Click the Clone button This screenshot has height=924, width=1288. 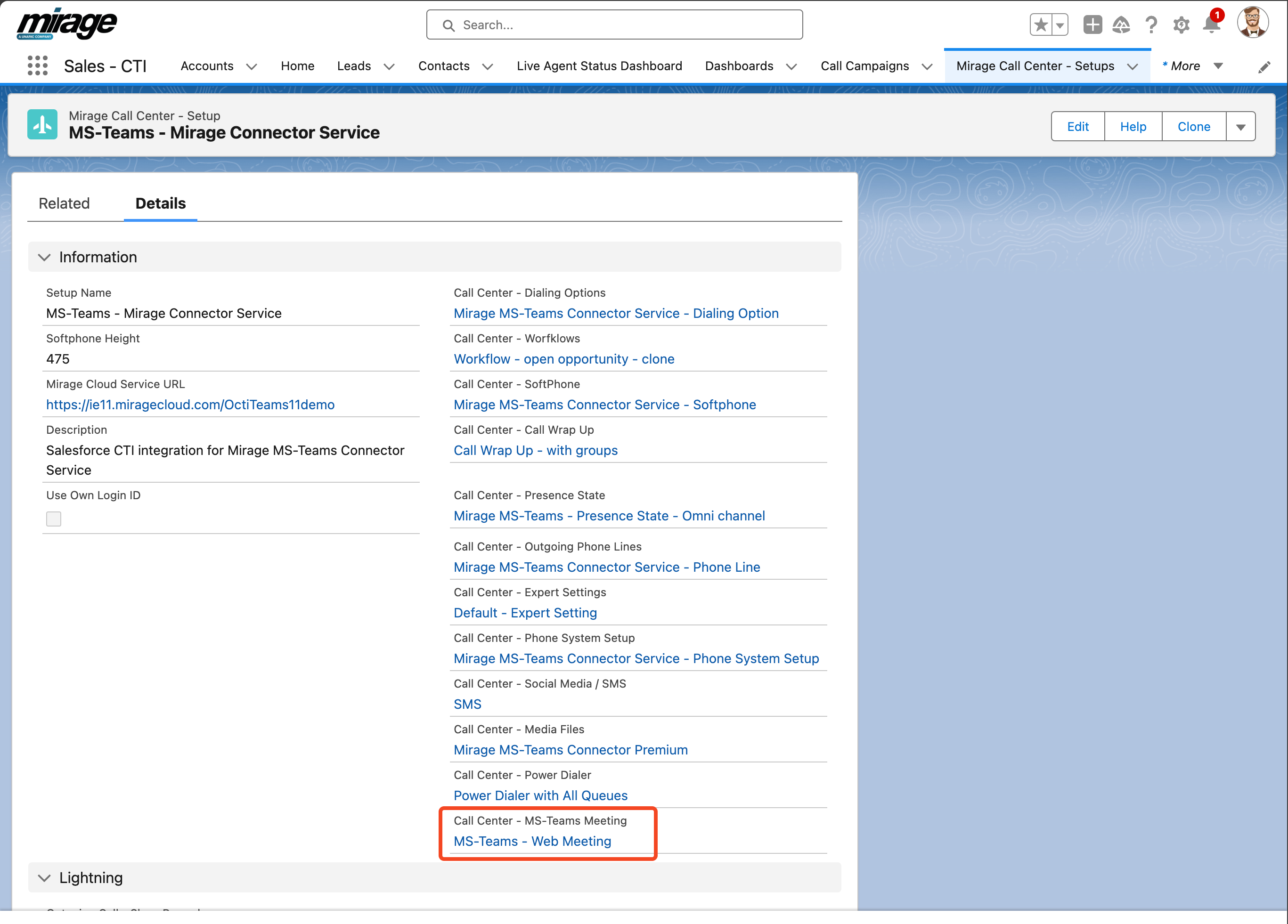(x=1194, y=127)
